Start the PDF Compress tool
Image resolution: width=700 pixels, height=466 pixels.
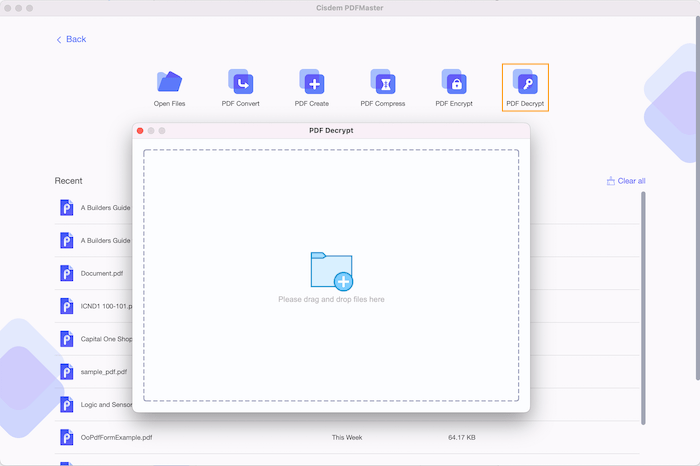coord(383,88)
